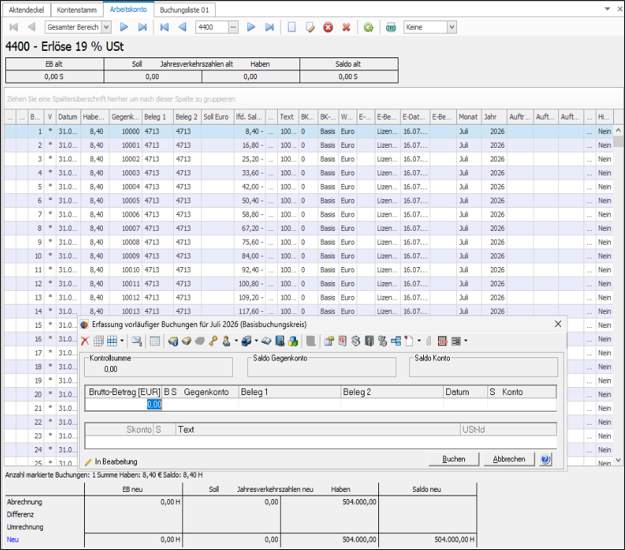Select booking row with Gegenkonto 10000
This screenshot has height=550, width=625.
[311, 131]
